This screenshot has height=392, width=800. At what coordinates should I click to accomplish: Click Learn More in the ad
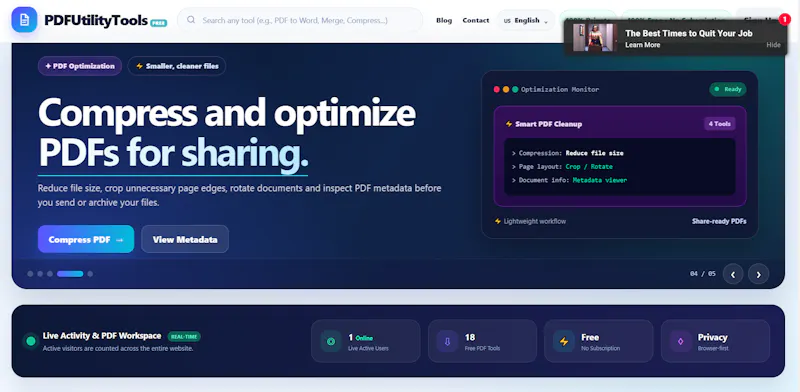[x=642, y=45]
